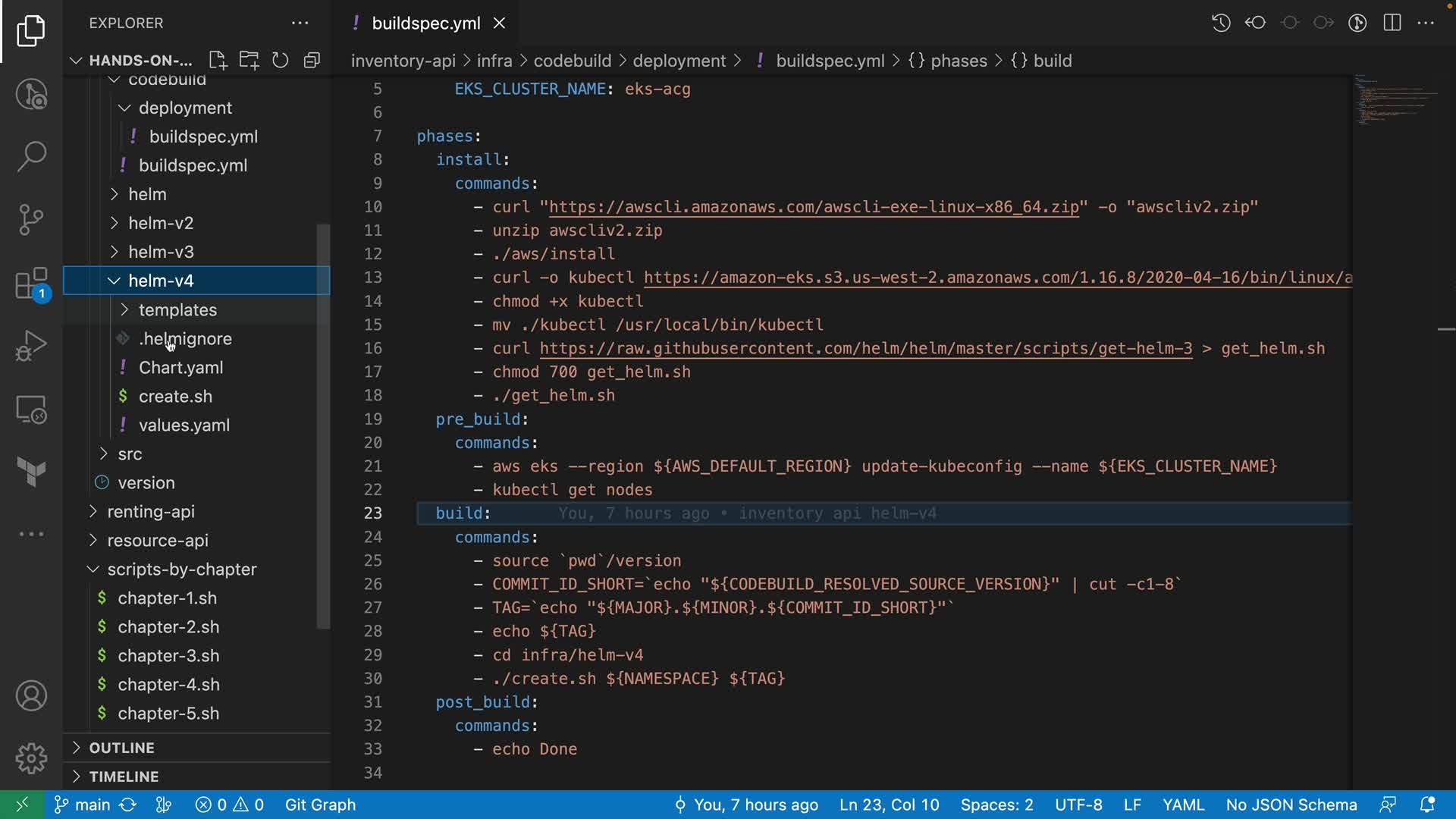Click codebuild in the breadcrumb path
The image size is (1456, 819).
point(572,61)
